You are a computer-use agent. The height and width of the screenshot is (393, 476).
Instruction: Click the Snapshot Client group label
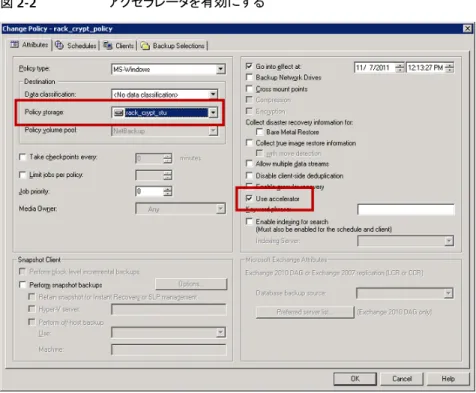[39, 260]
